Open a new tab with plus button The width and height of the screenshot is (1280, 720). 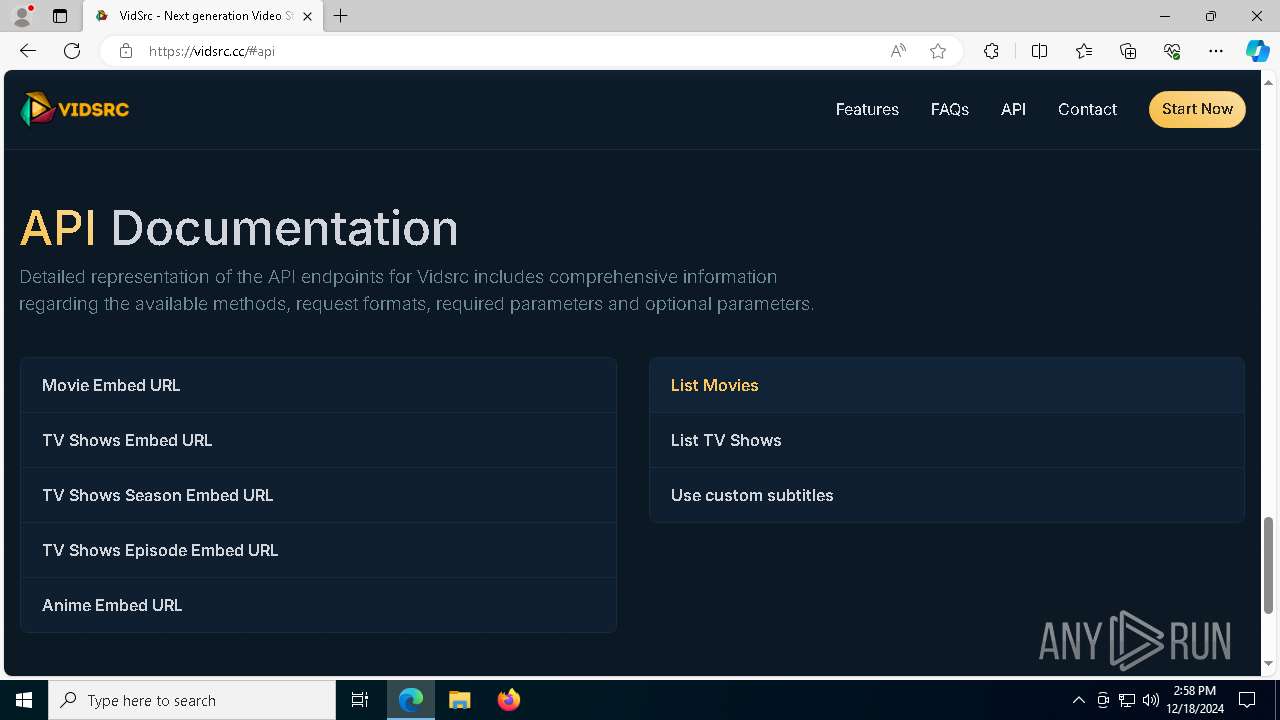[341, 16]
